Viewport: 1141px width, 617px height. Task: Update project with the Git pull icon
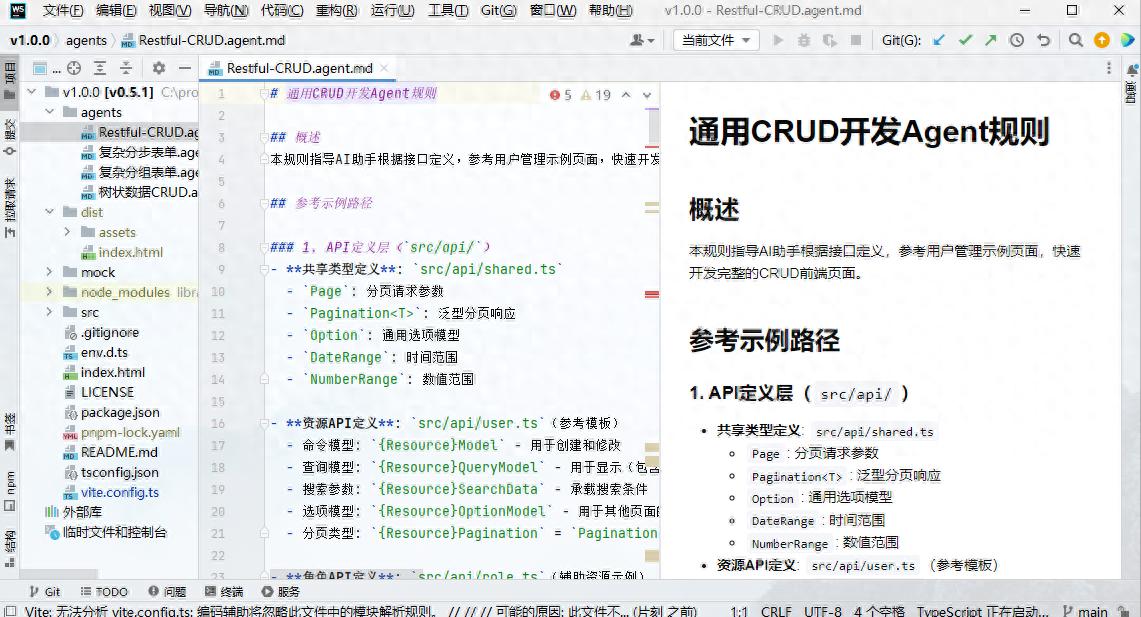tap(939, 39)
